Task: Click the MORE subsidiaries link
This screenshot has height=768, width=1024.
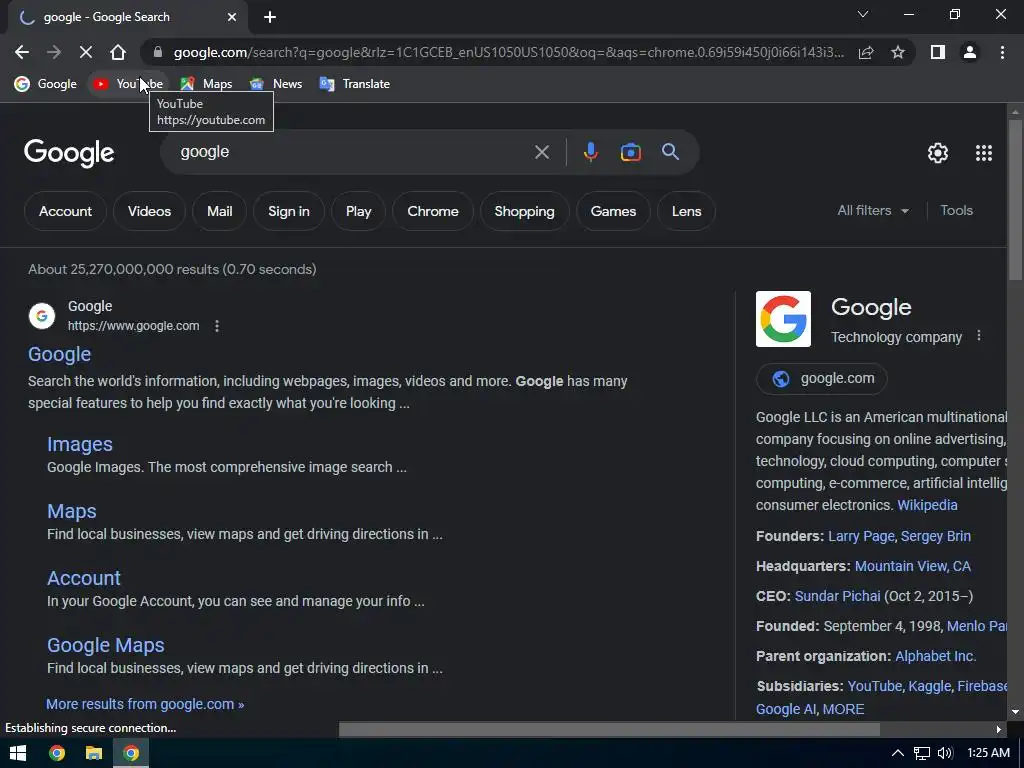Action: (x=843, y=709)
